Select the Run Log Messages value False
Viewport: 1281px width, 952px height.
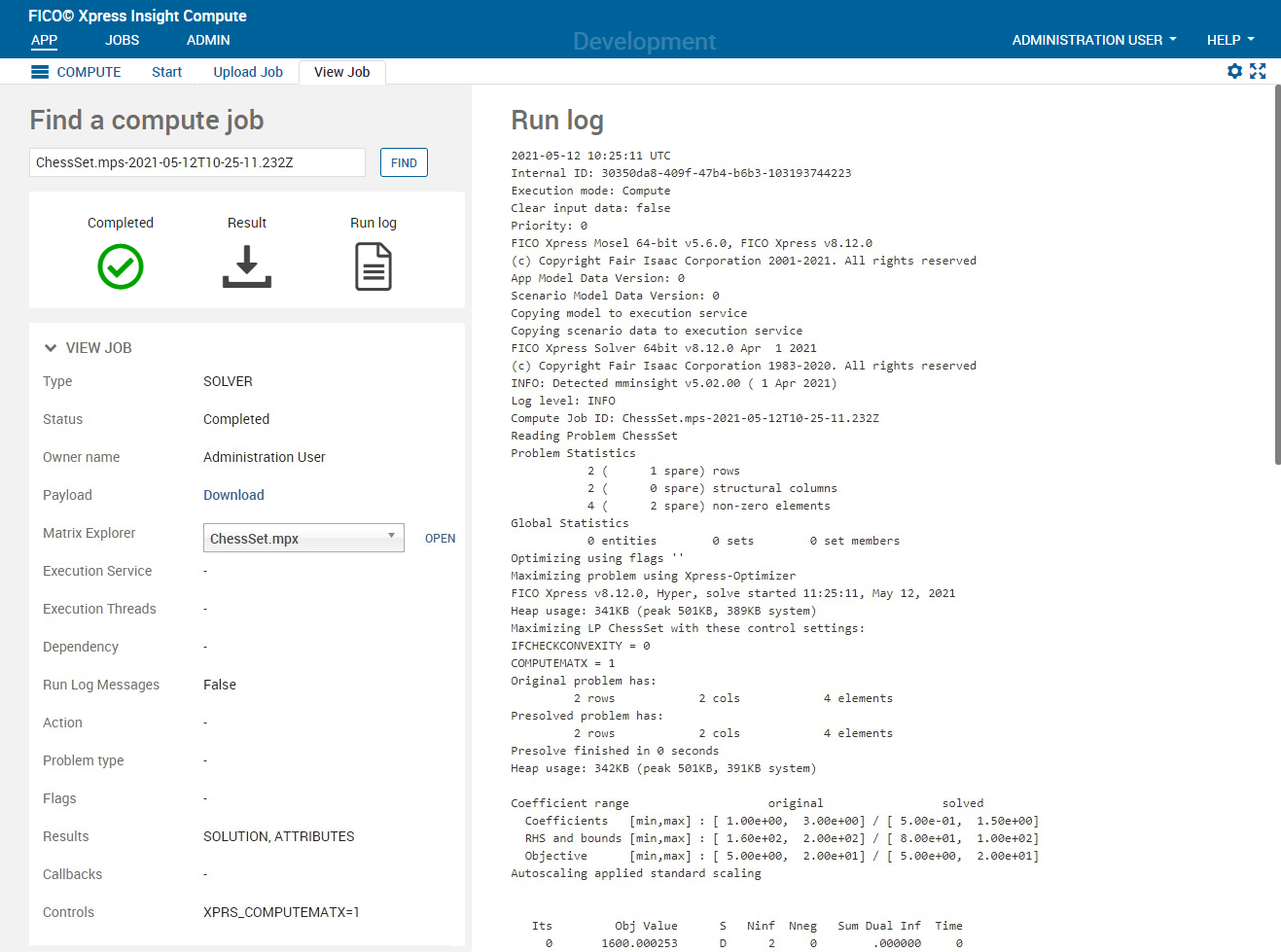point(220,685)
